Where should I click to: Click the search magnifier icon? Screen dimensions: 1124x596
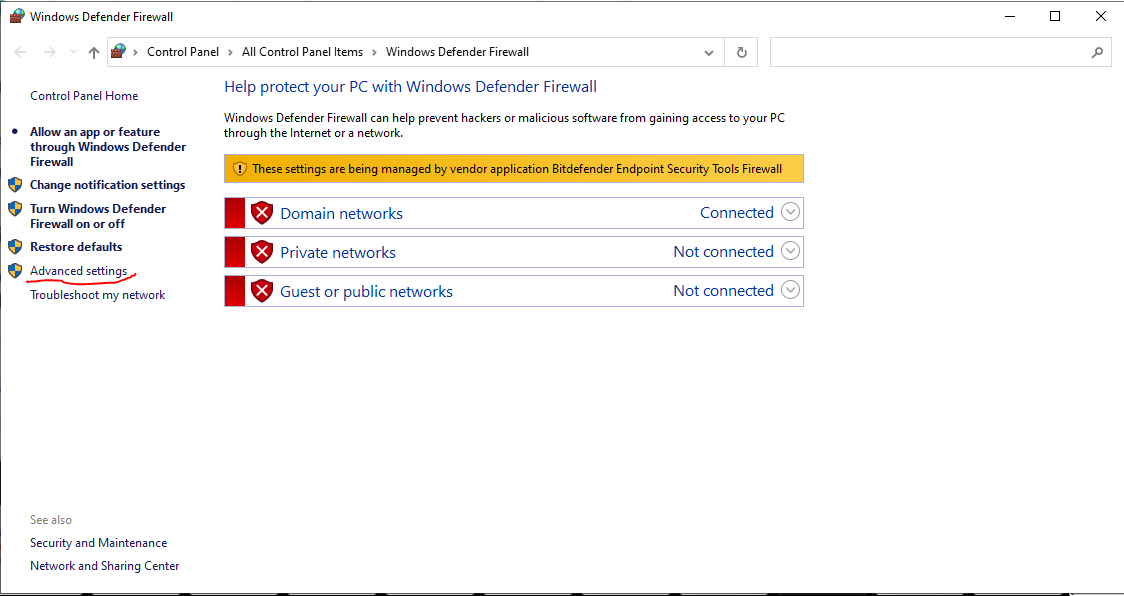1097,51
